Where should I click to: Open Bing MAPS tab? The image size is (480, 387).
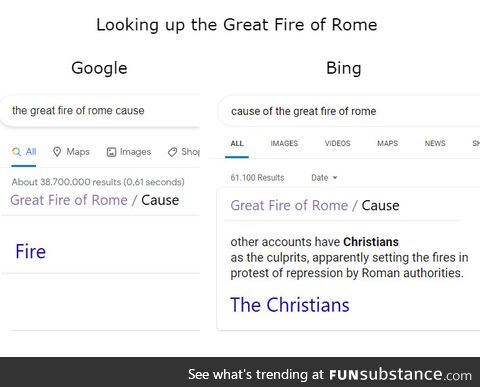click(x=387, y=143)
